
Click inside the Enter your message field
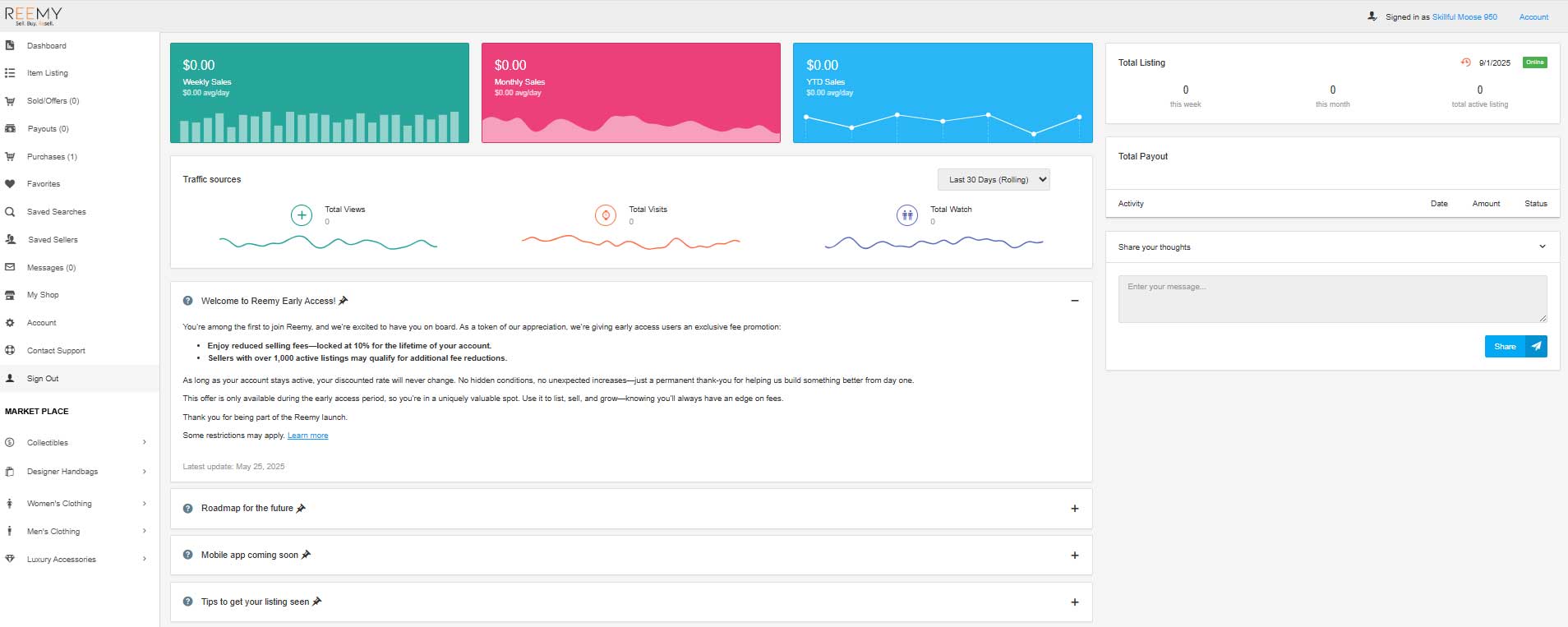point(1332,299)
